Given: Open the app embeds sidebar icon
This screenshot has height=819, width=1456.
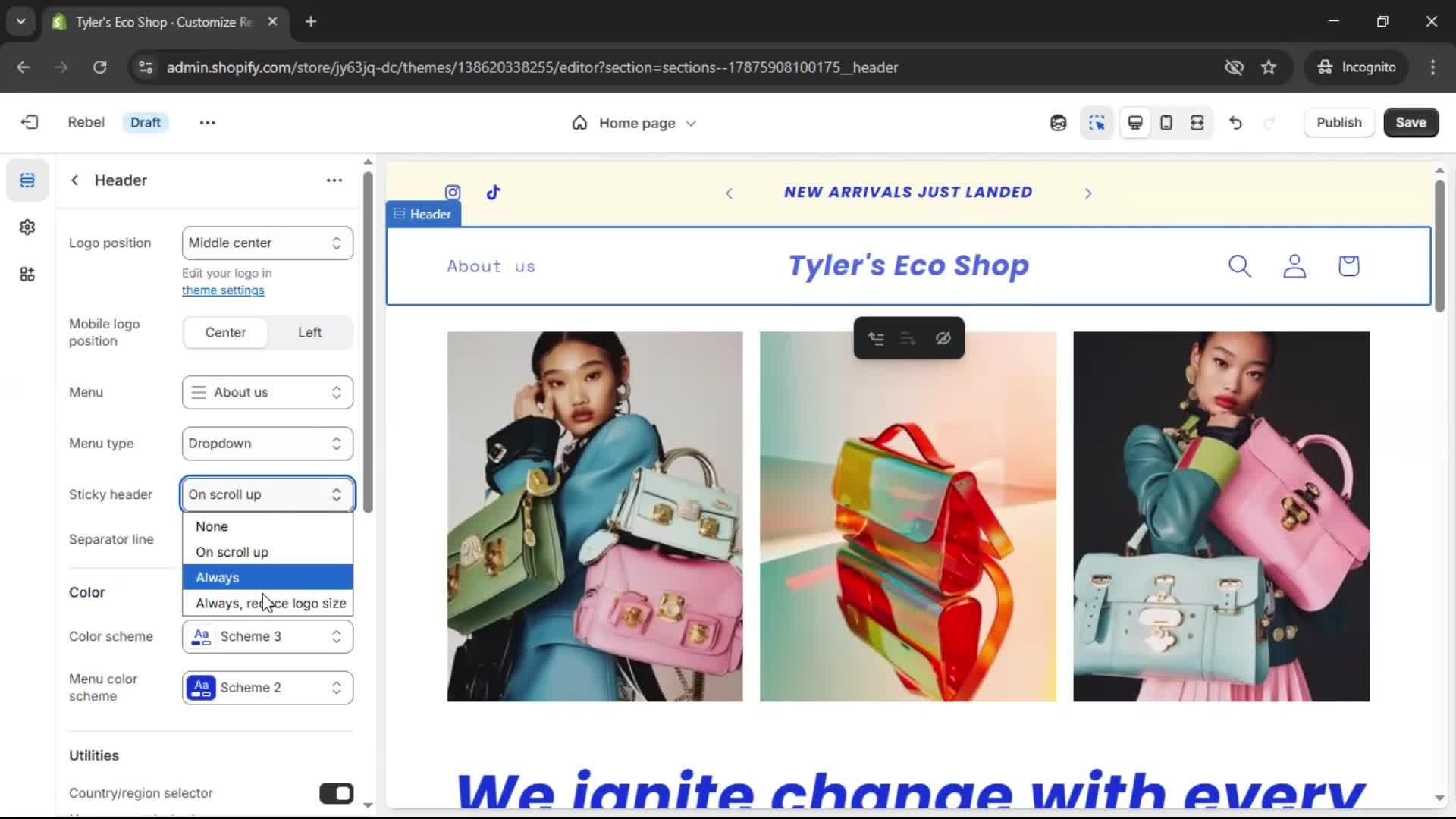Looking at the screenshot, I should click(27, 275).
